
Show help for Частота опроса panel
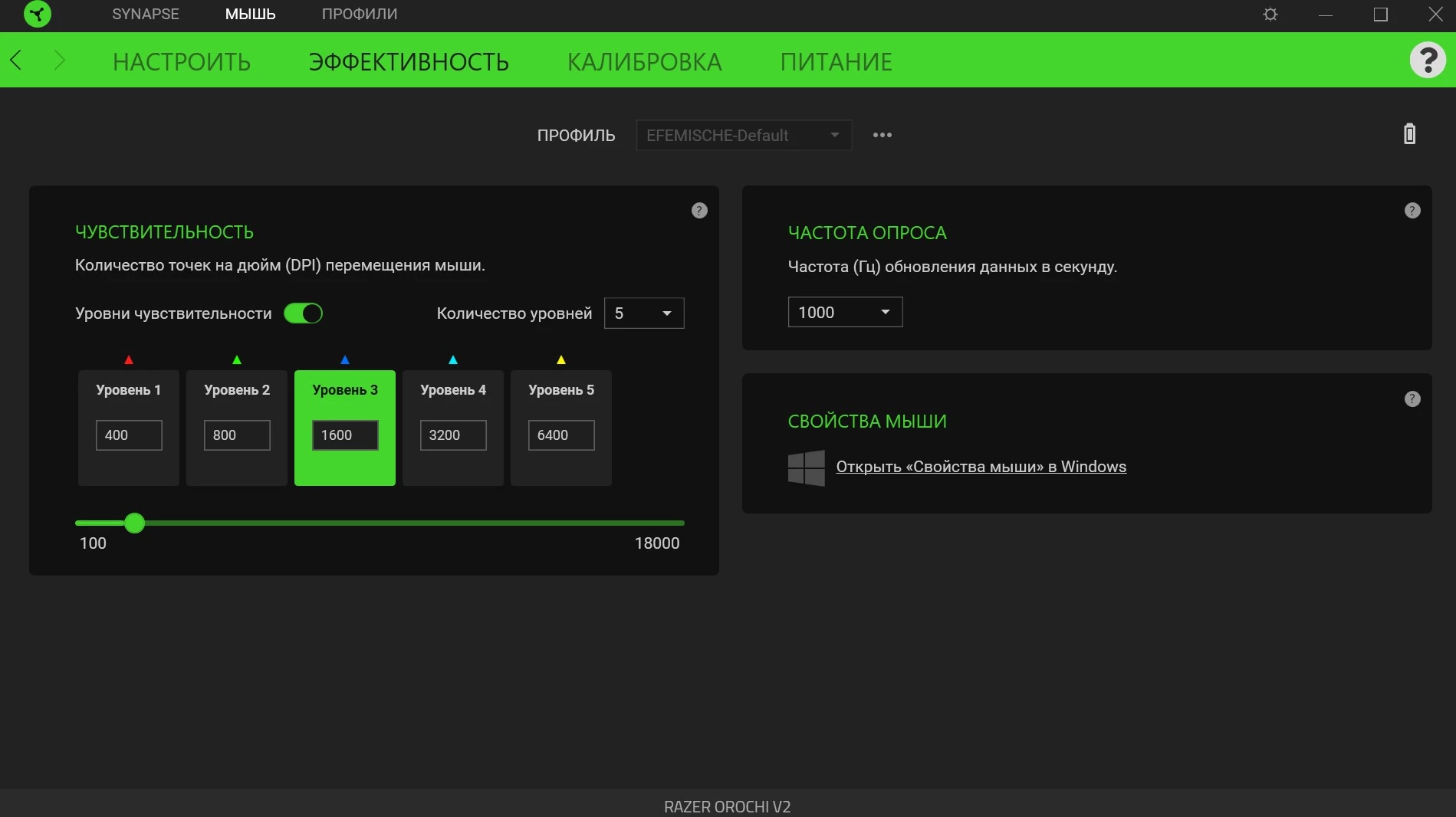(1412, 211)
